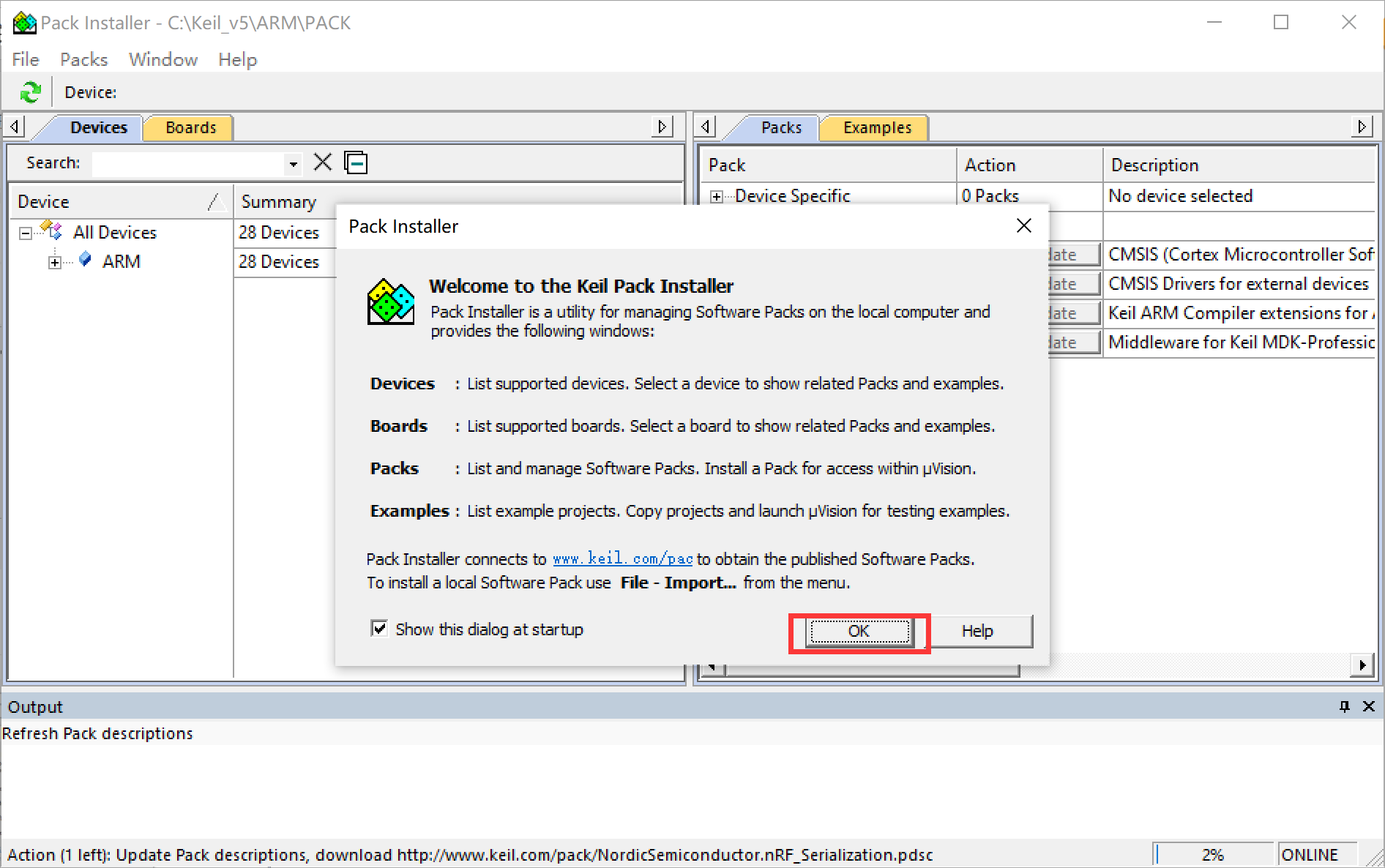Click the collapse all tree icon beside search
Screen dimensions: 1385x868
tap(356, 162)
